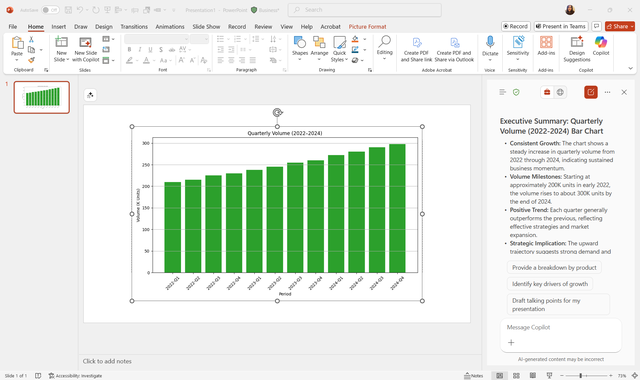Viewport: 640px width, 380px height.
Task: Click the Paste clipboard icon
Action: pyautogui.click(x=17, y=43)
